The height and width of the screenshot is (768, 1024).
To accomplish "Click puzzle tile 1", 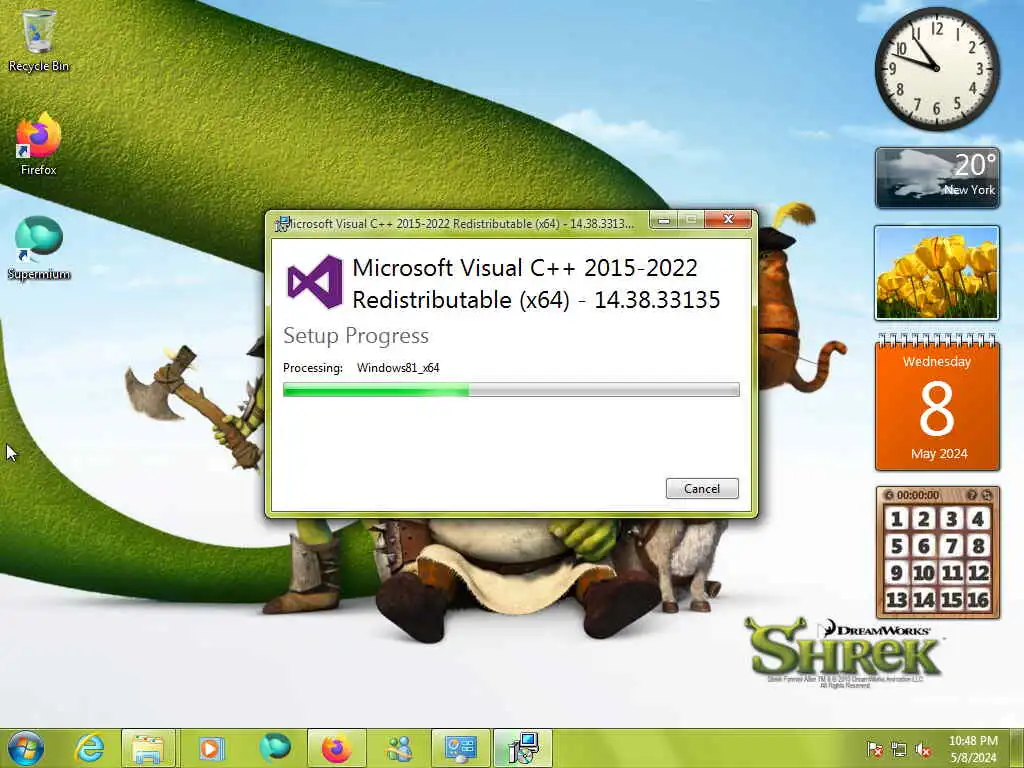I will pyautogui.click(x=897, y=519).
